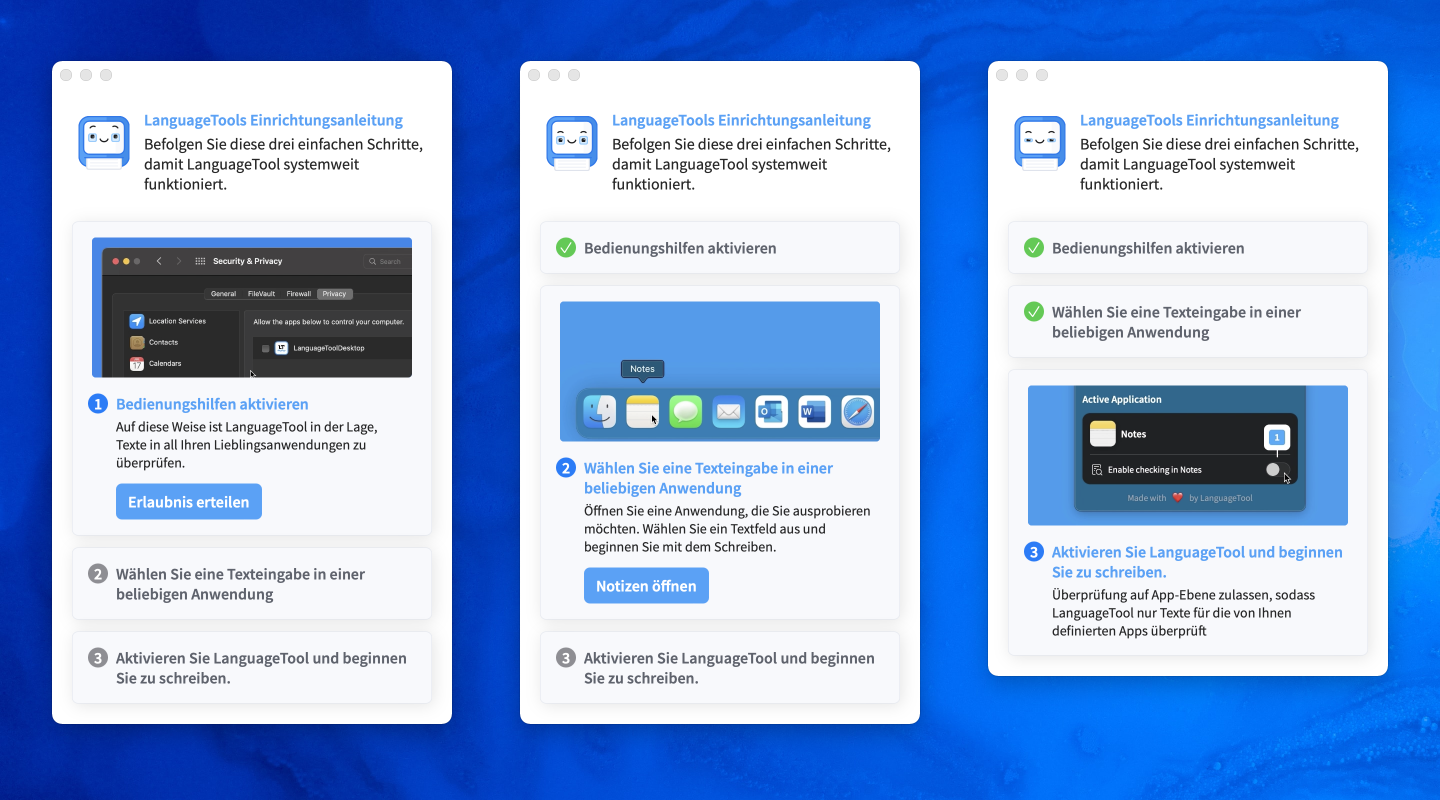Image resolution: width=1440 pixels, height=800 pixels.
Task: Click the green checkmark for Bedienungshilfen aktivieren in the right window
Action: pos(1034,247)
